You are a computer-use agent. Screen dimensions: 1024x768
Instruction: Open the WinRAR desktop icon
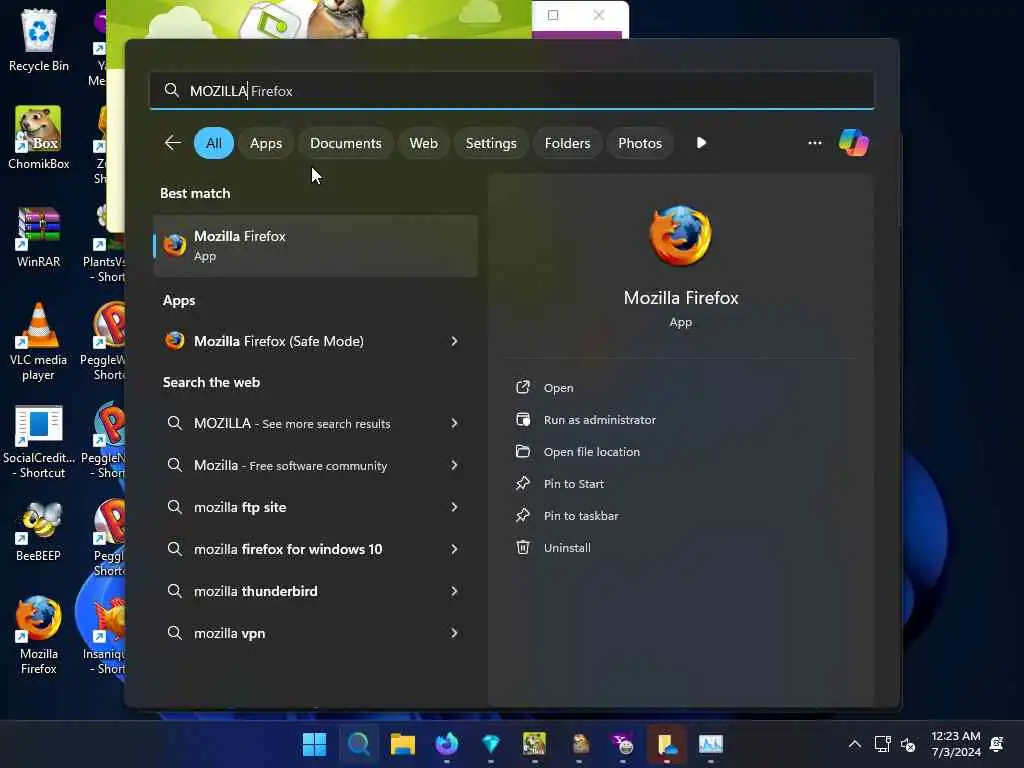click(39, 237)
